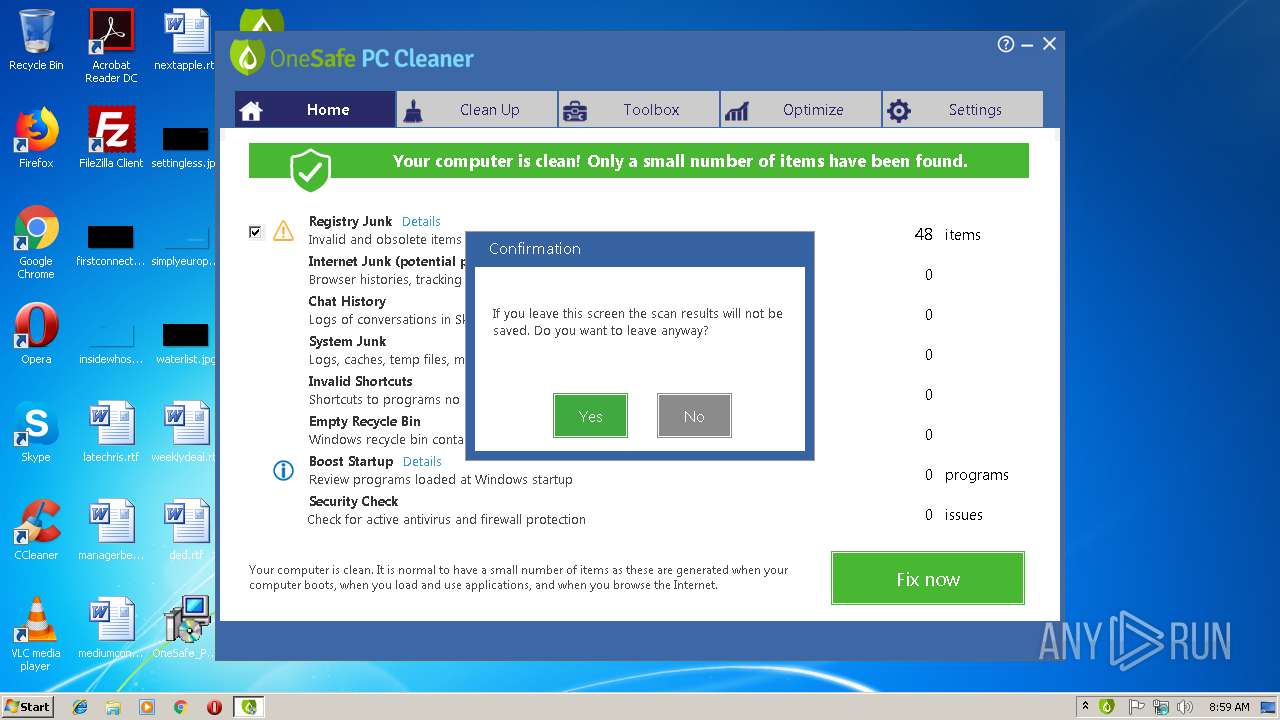Select the OneSafe_P installer desktop icon
Viewport: 1280px width, 720px height.
click(185, 628)
